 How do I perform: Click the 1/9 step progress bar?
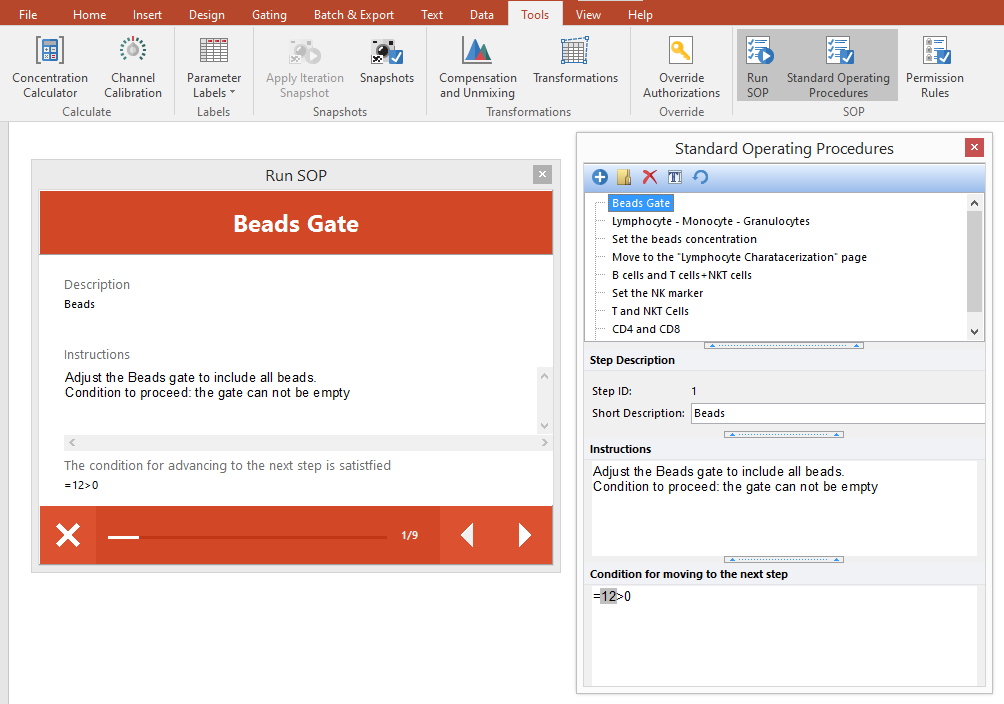(x=247, y=537)
